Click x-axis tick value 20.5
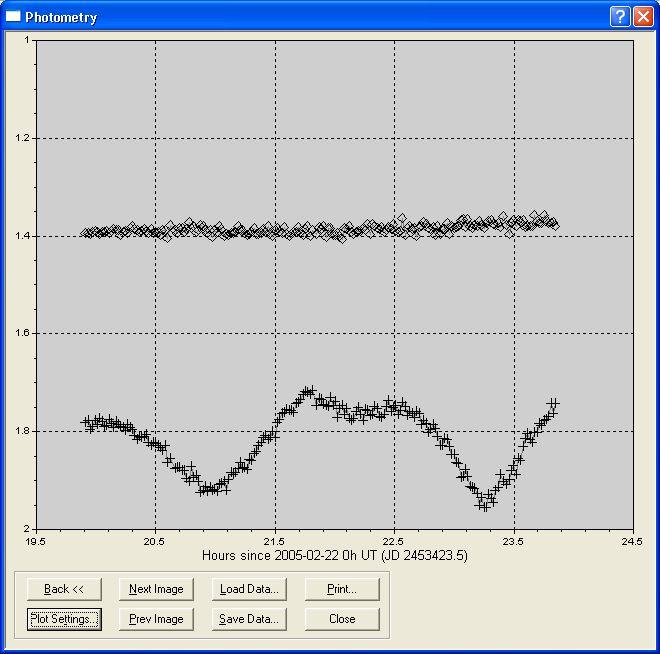The width and height of the screenshot is (660, 654). [154, 541]
